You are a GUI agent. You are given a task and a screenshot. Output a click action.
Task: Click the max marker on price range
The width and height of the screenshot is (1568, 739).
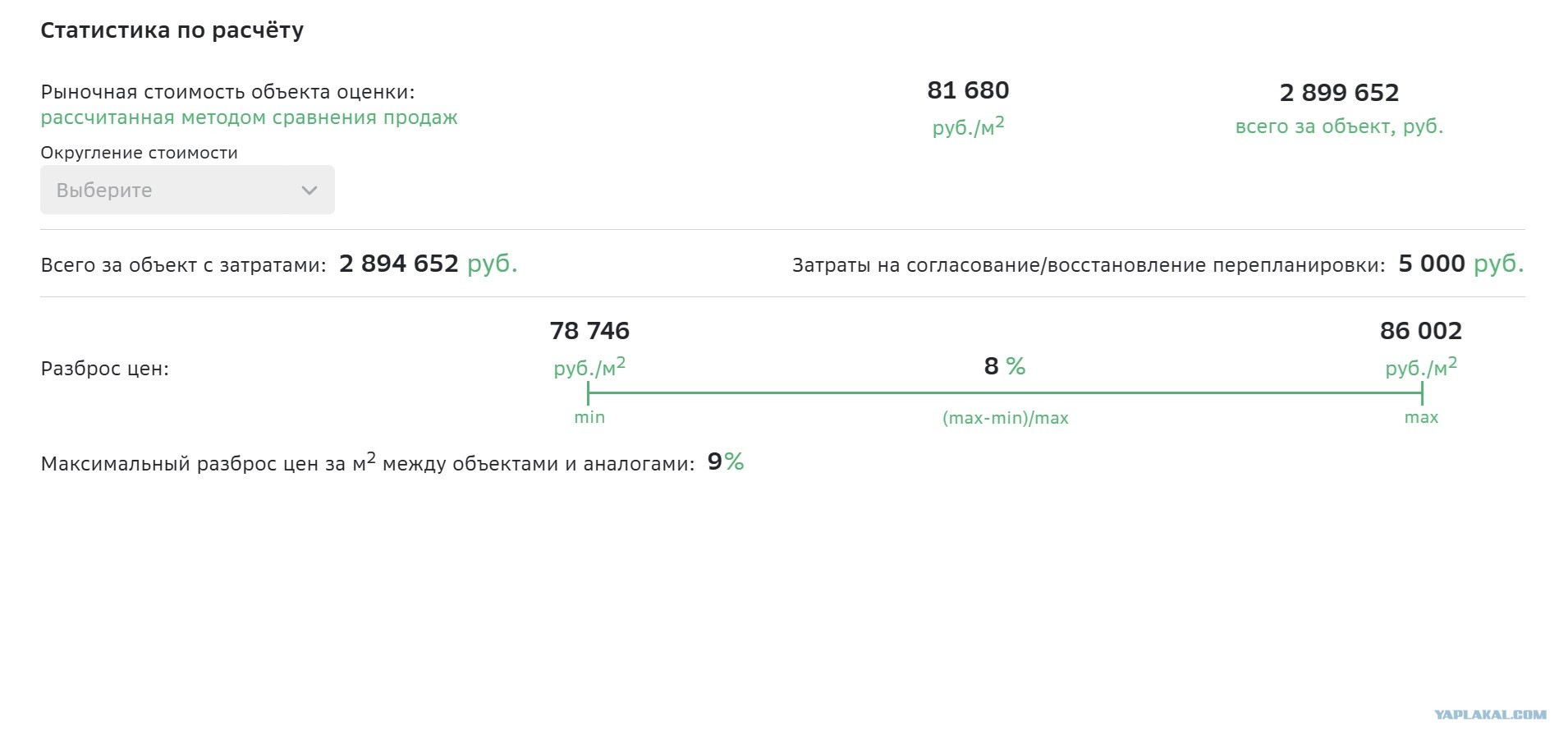1421,417
